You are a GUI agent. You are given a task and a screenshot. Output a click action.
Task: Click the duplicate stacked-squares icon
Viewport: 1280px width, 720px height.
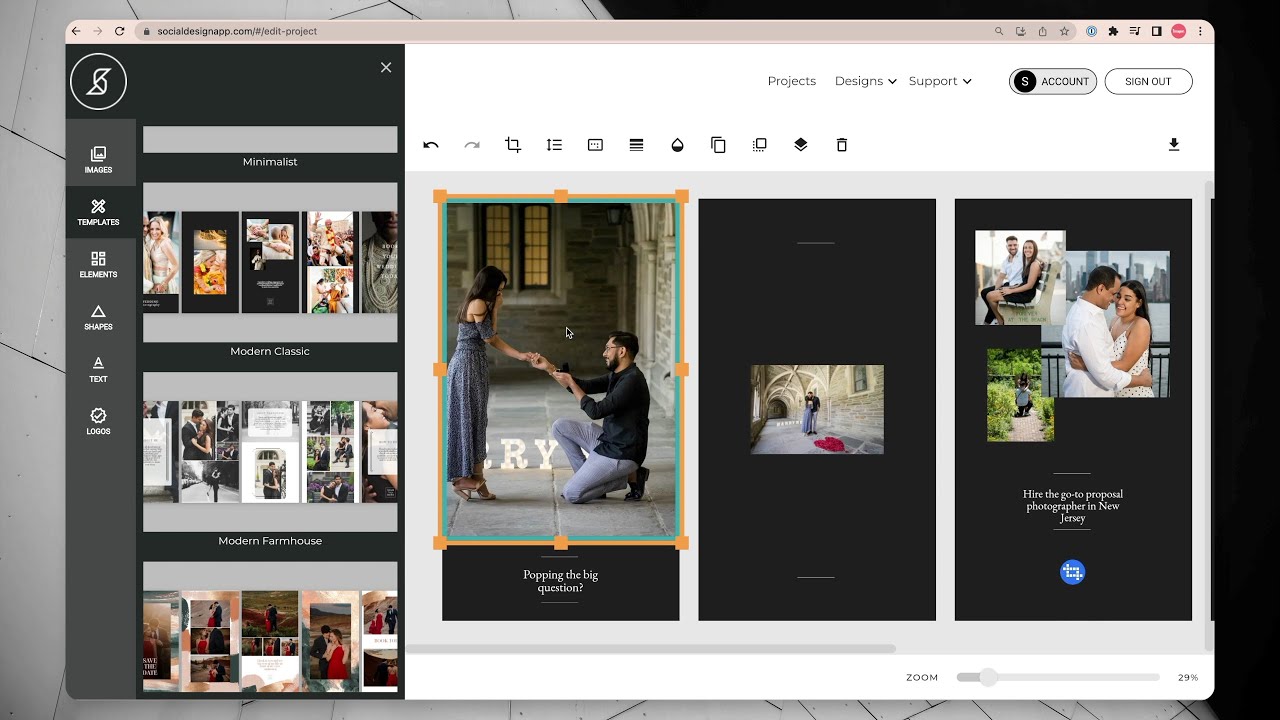pyautogui.click(x=759, y=145)
